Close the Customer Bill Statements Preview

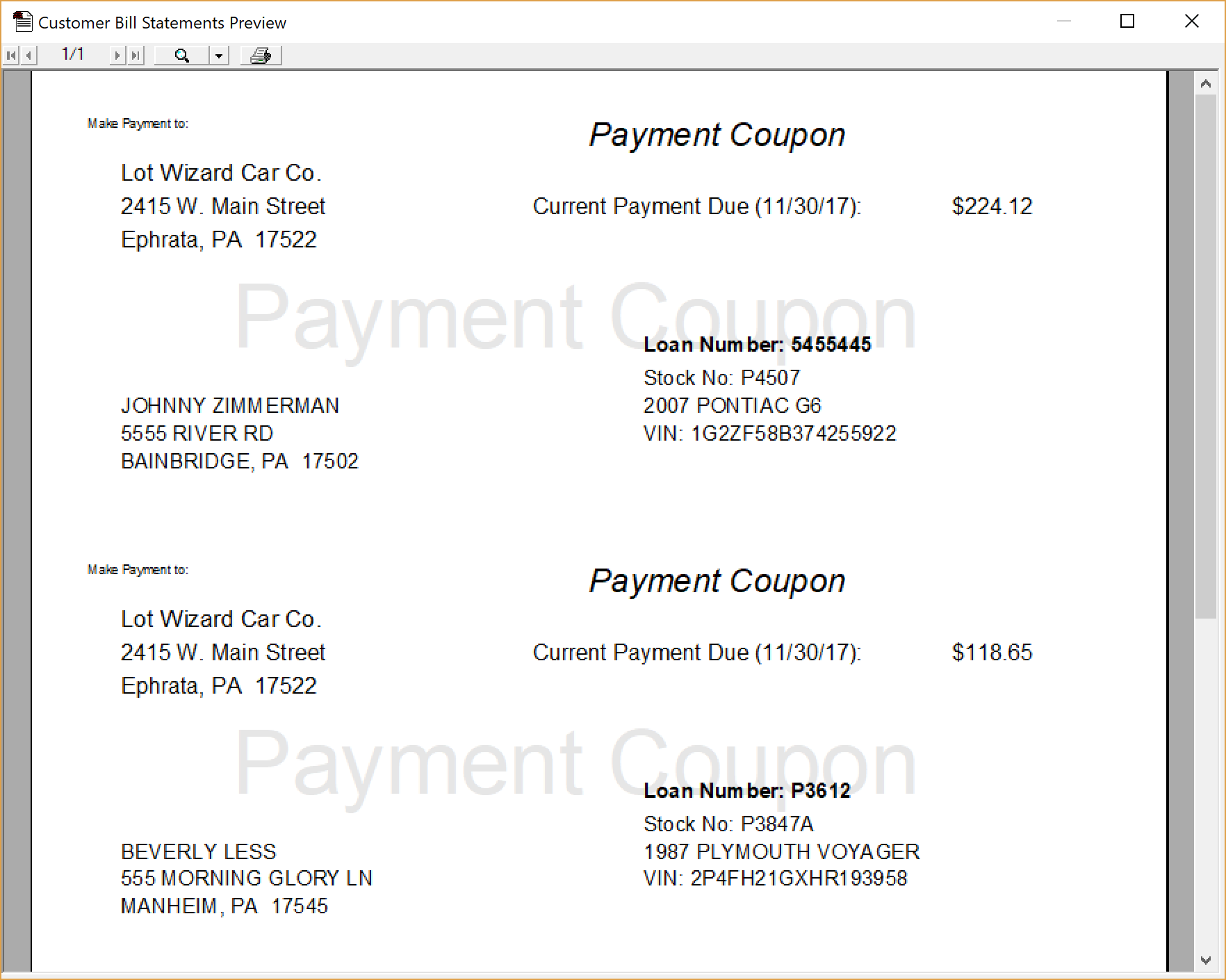point(1191,22)
